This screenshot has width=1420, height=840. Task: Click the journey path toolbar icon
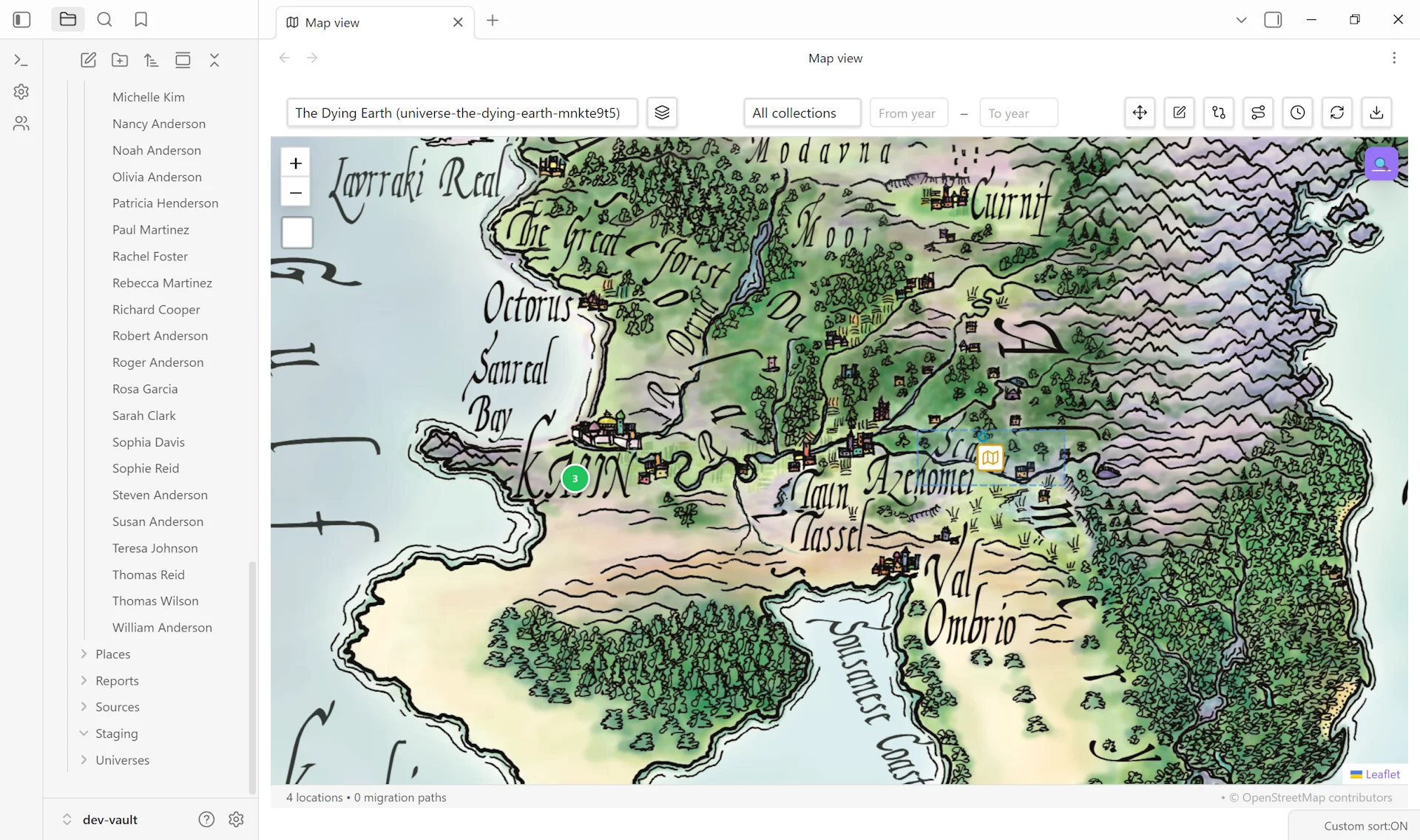pos(1258,112)
